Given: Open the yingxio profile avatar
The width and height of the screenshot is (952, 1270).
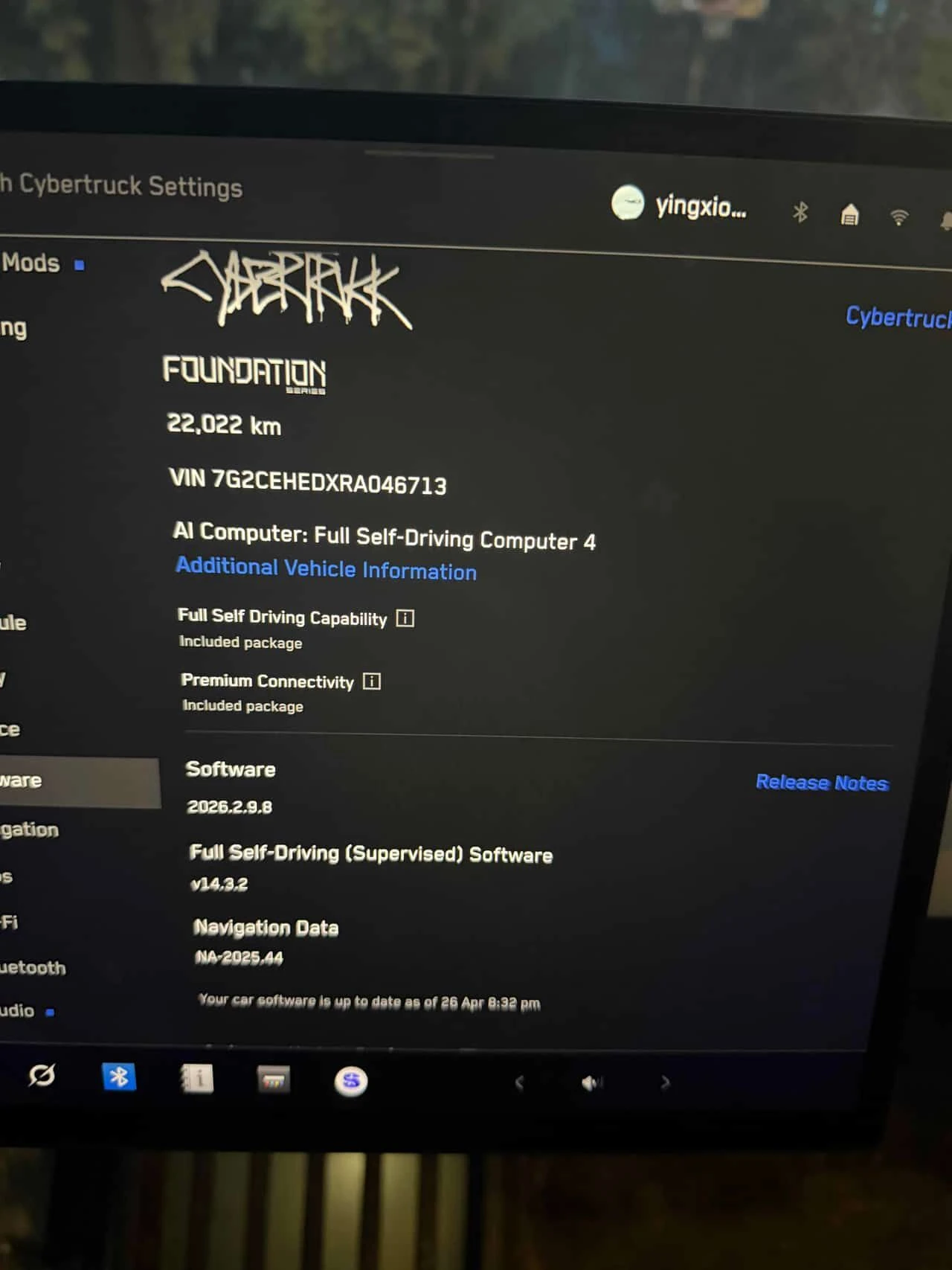Looking at the screenshot, I should point(628,202).
